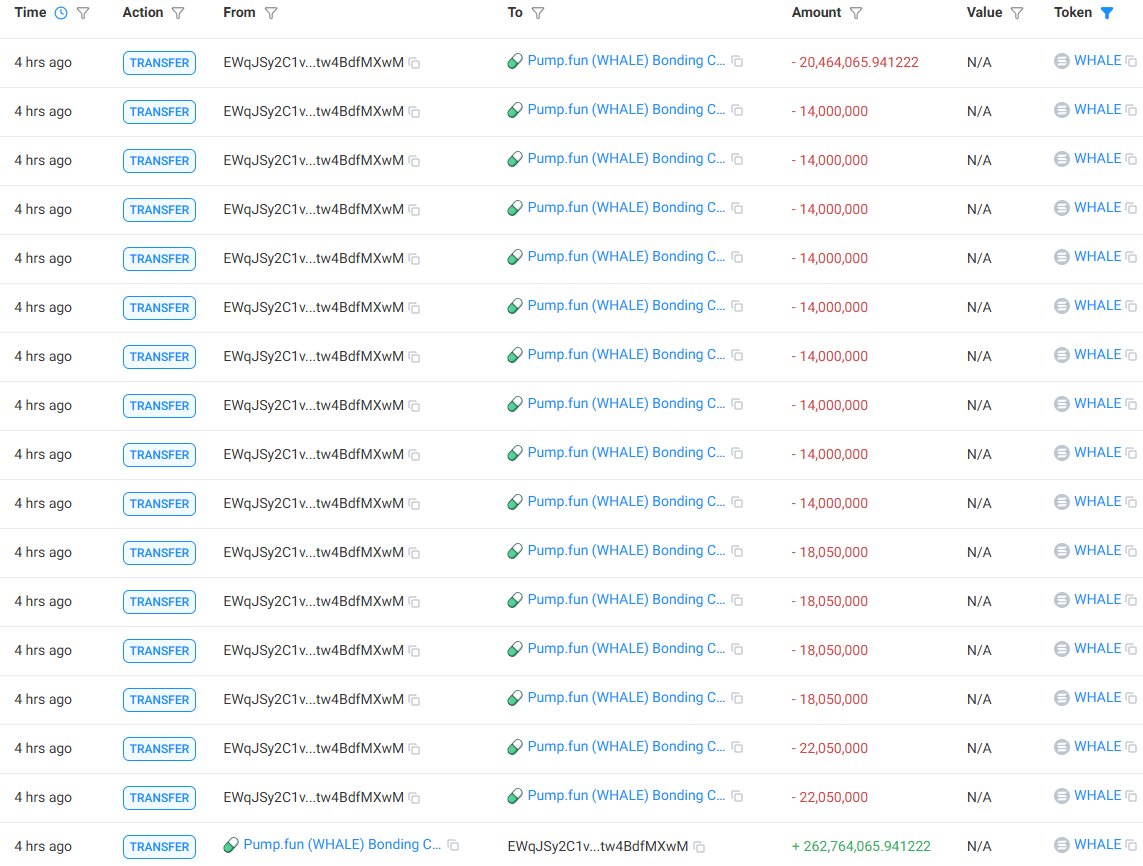Image resolution: width=1143 pixels, height=866 pixels.
Task: Click the copy icon next to EWqJSy2C1v address
Action: [x=413, y=61]
